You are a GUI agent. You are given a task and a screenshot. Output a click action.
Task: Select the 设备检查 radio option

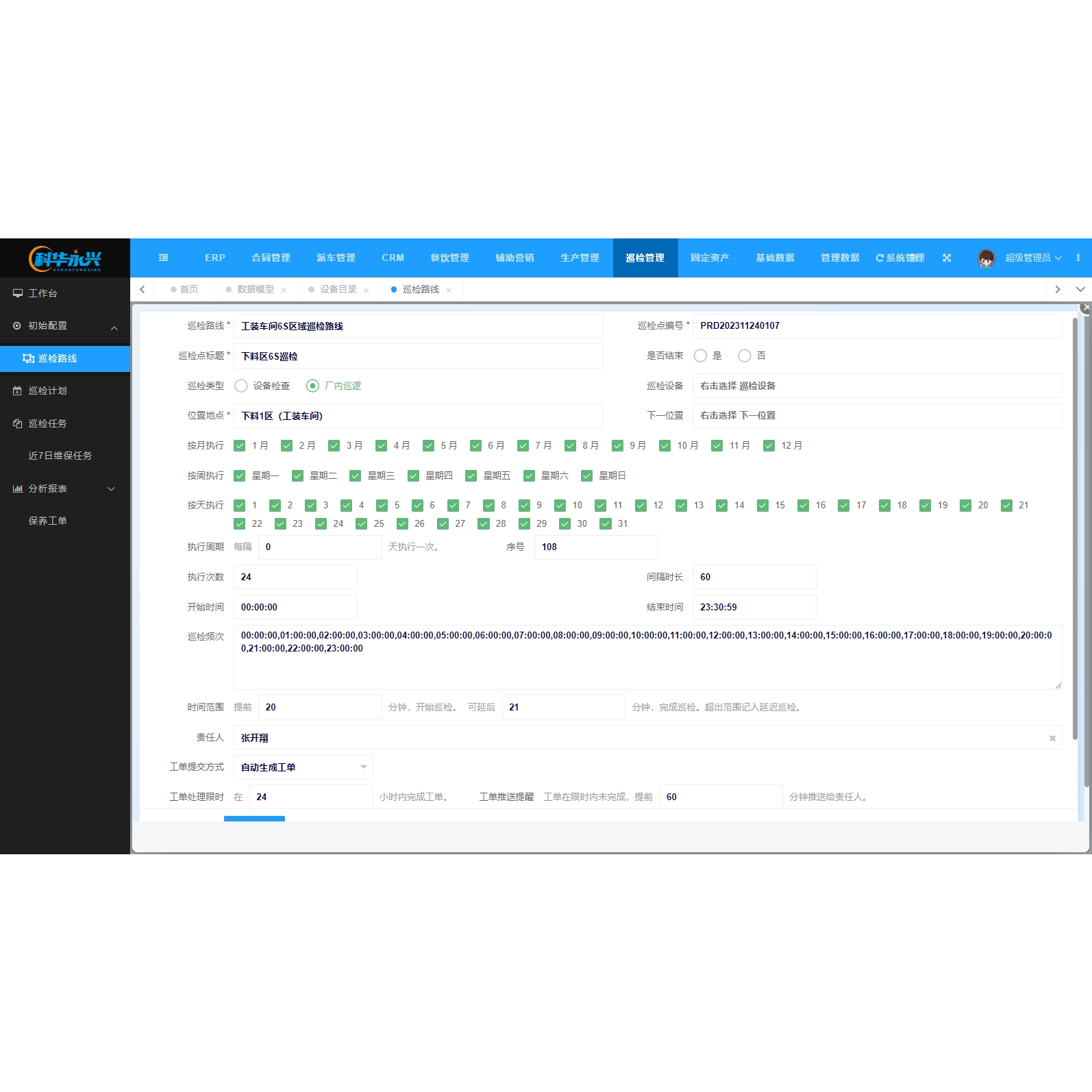[241, 386]
